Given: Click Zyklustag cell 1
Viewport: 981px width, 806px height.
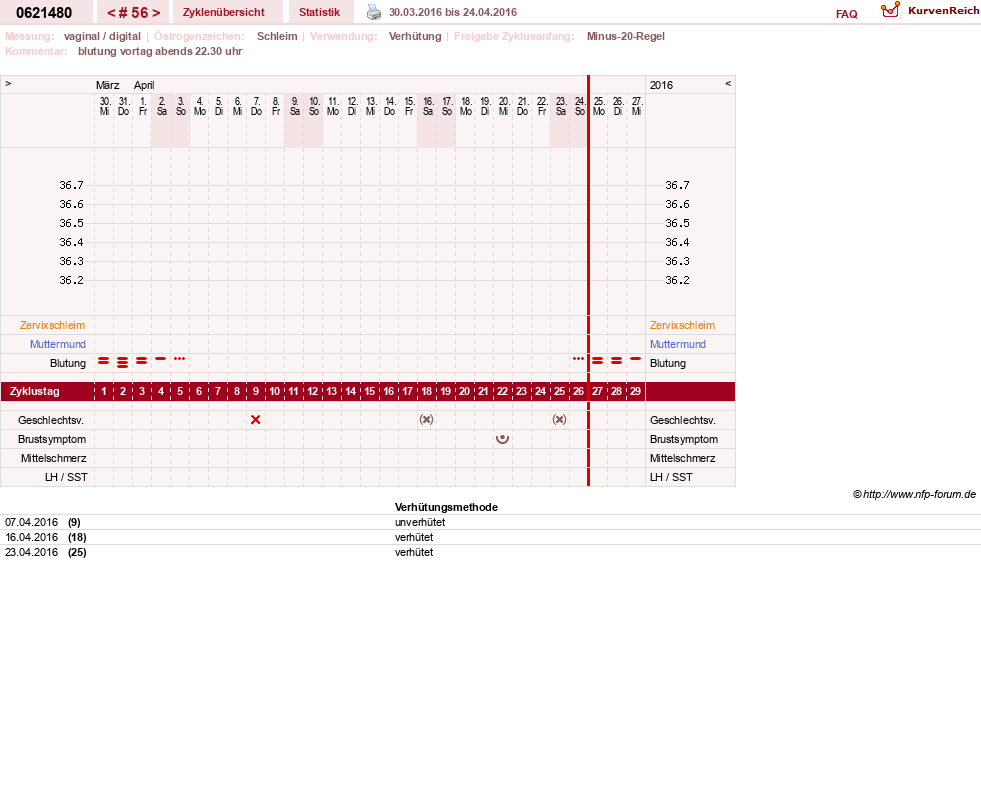Looking at the screenshot, I should tap(104, 392).
